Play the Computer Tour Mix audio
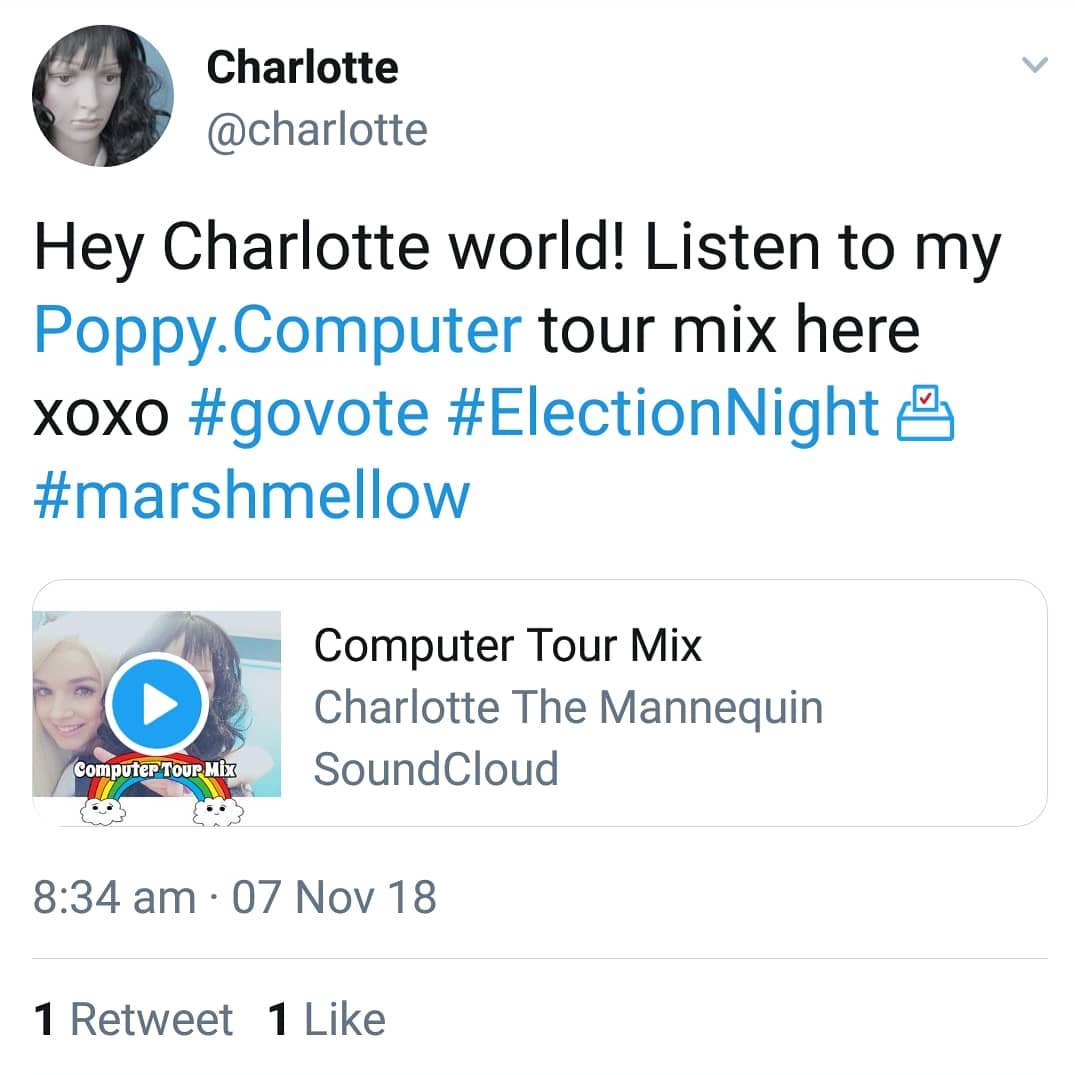The height and width of the screenshot is (1075, 1075). point(157,704)
